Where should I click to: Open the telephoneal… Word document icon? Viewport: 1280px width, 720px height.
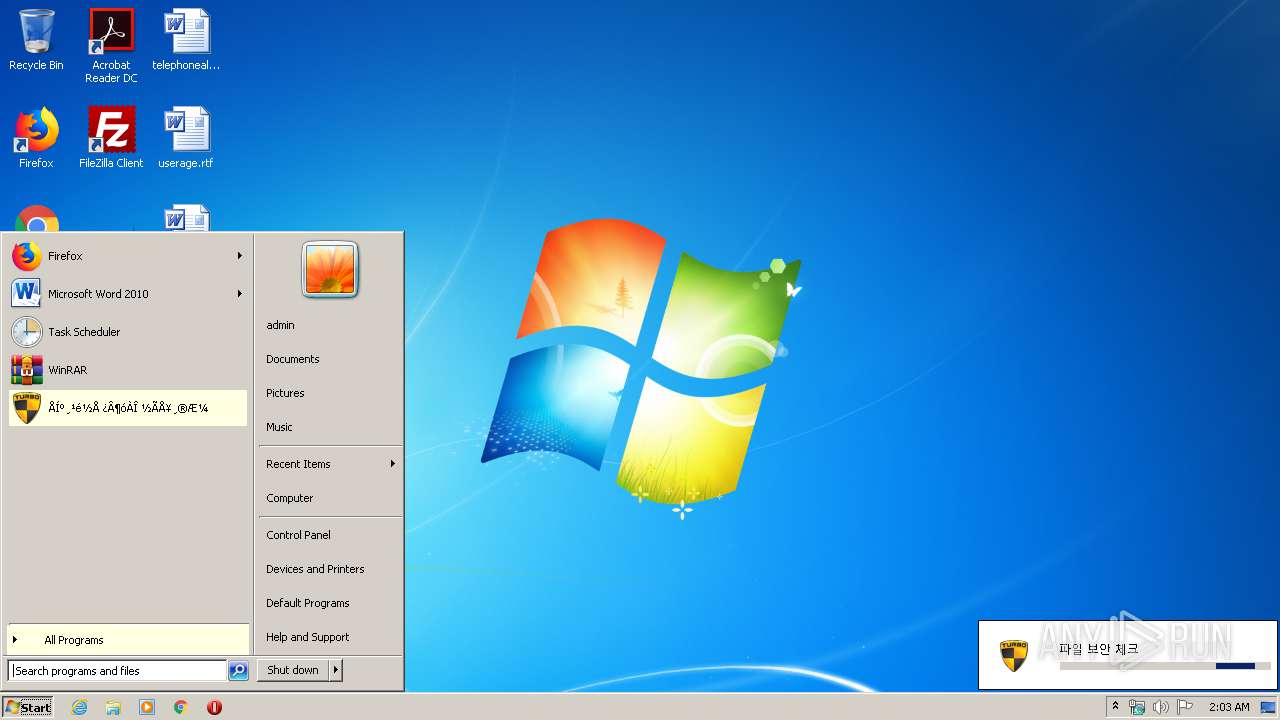click(186, 40)
